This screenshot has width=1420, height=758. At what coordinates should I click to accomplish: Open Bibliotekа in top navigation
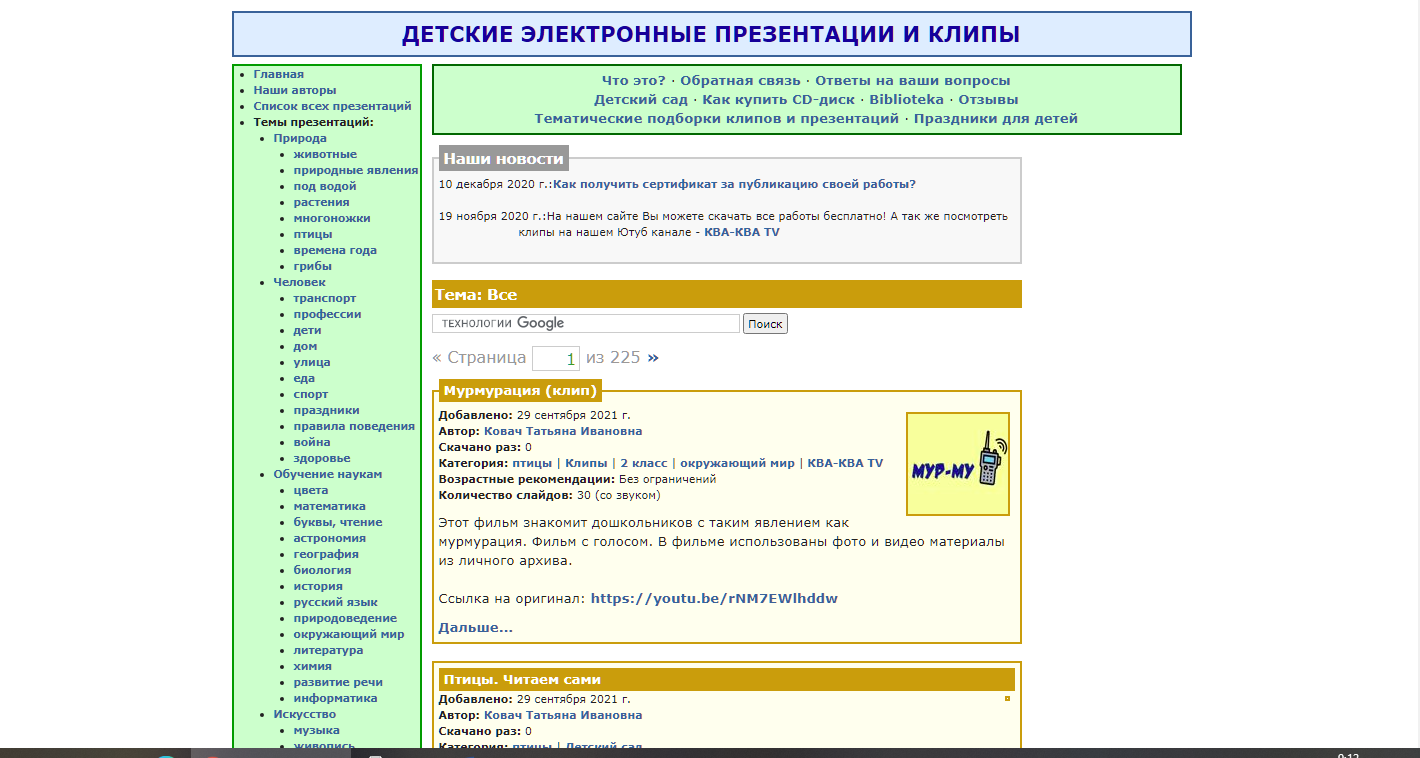[x=907, y=99]
